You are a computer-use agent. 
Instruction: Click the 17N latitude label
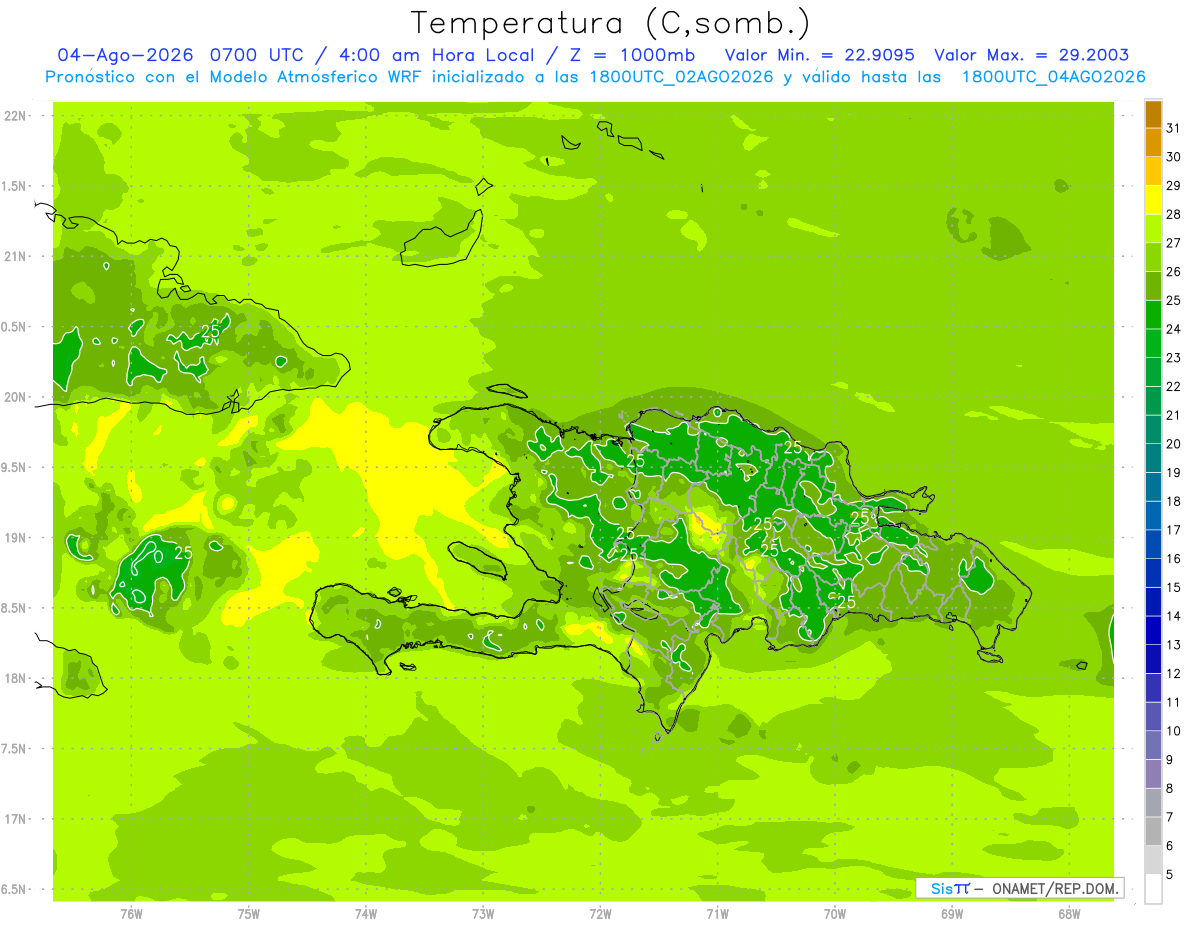tap(15, 819)
